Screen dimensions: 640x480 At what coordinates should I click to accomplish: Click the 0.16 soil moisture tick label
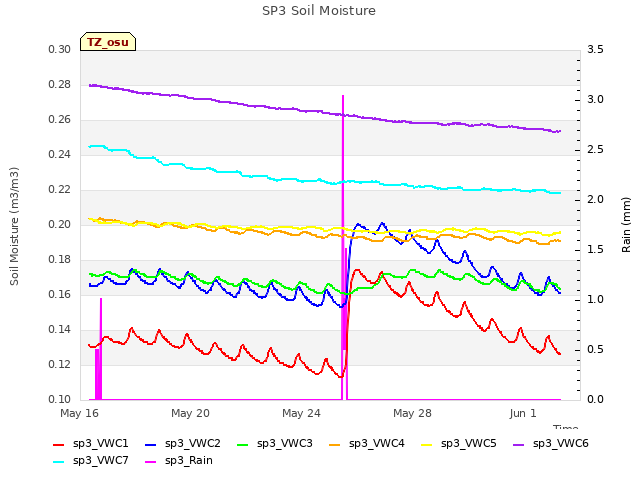tap(60, 295)
